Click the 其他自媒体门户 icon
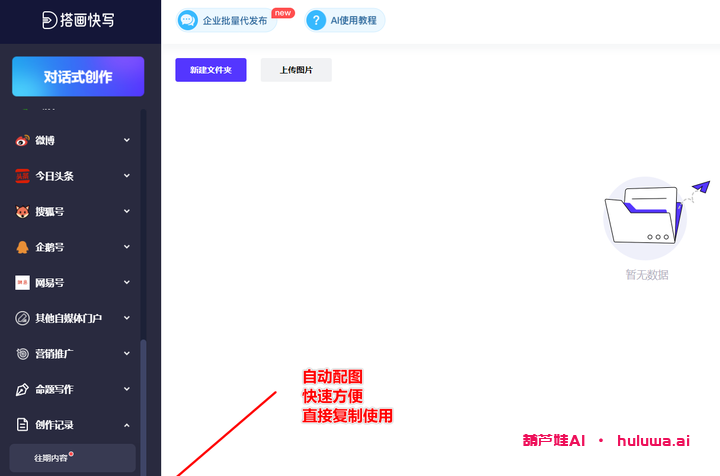Screen dimensions: 720x476 23,318
